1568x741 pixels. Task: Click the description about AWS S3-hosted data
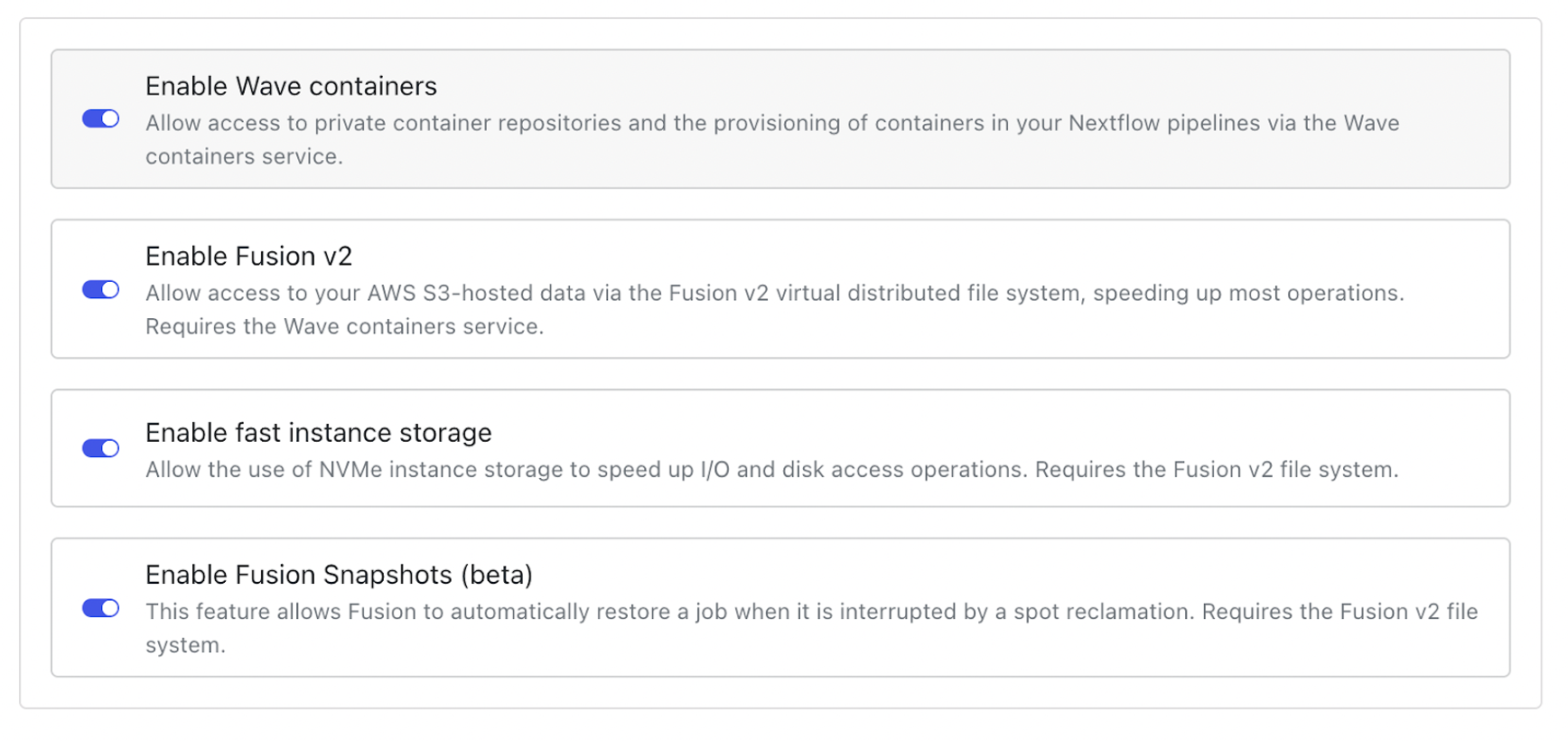775,309
